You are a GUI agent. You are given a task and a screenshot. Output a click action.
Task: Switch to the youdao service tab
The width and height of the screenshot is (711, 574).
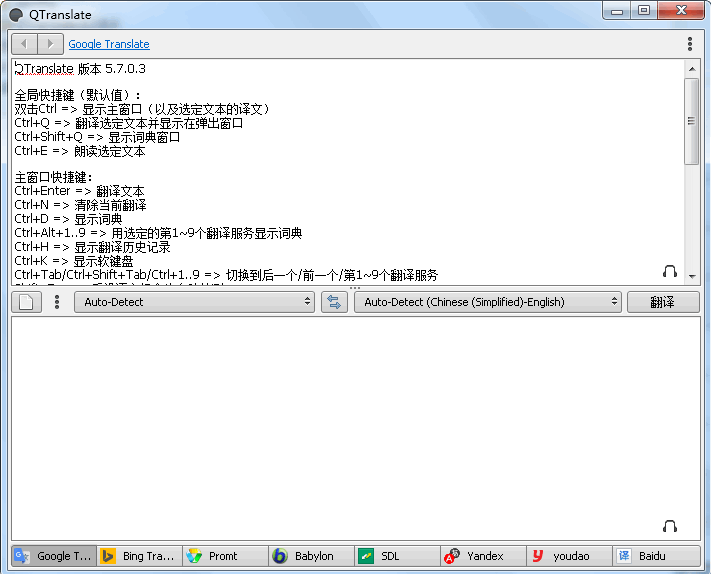(x=569, y=556)
